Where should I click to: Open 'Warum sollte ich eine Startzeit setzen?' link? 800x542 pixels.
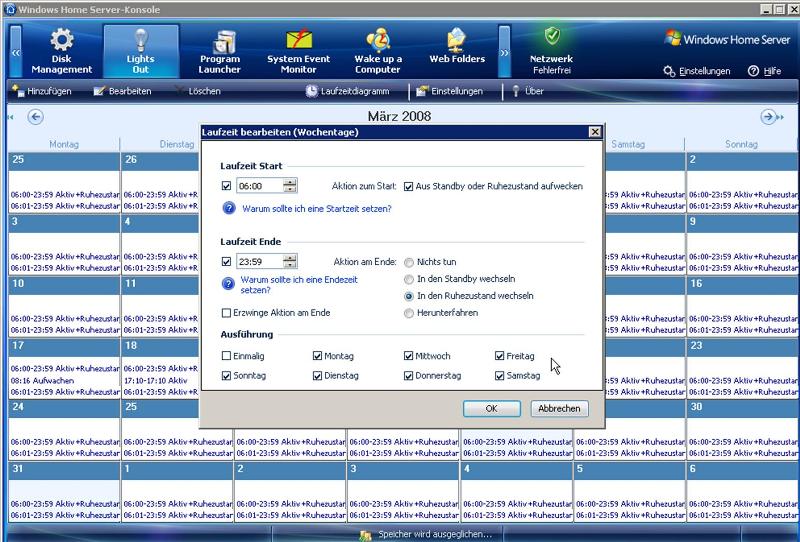[317, 209]
